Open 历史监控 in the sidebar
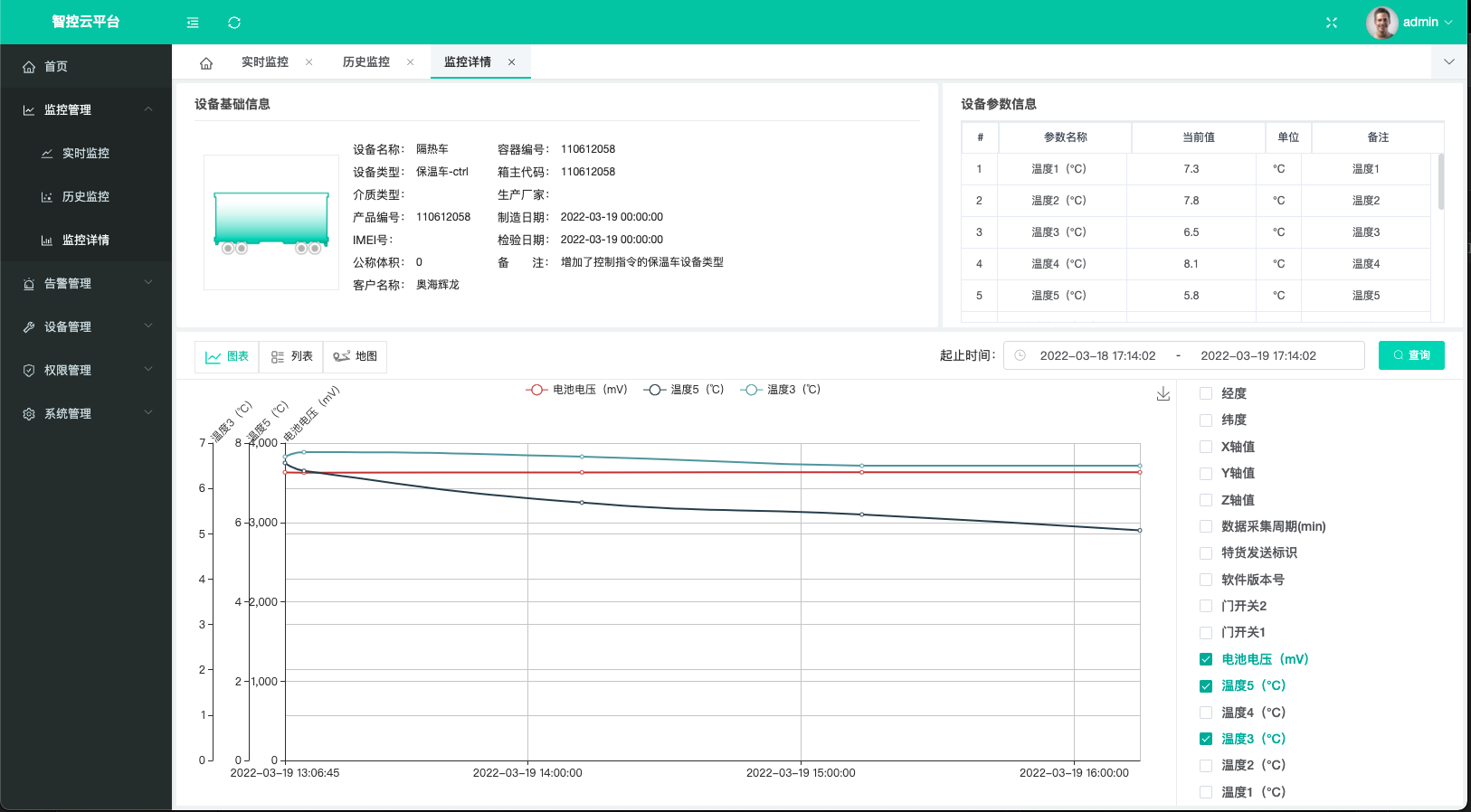This screenshot has height=812, width=1471. tap(85, 196)
